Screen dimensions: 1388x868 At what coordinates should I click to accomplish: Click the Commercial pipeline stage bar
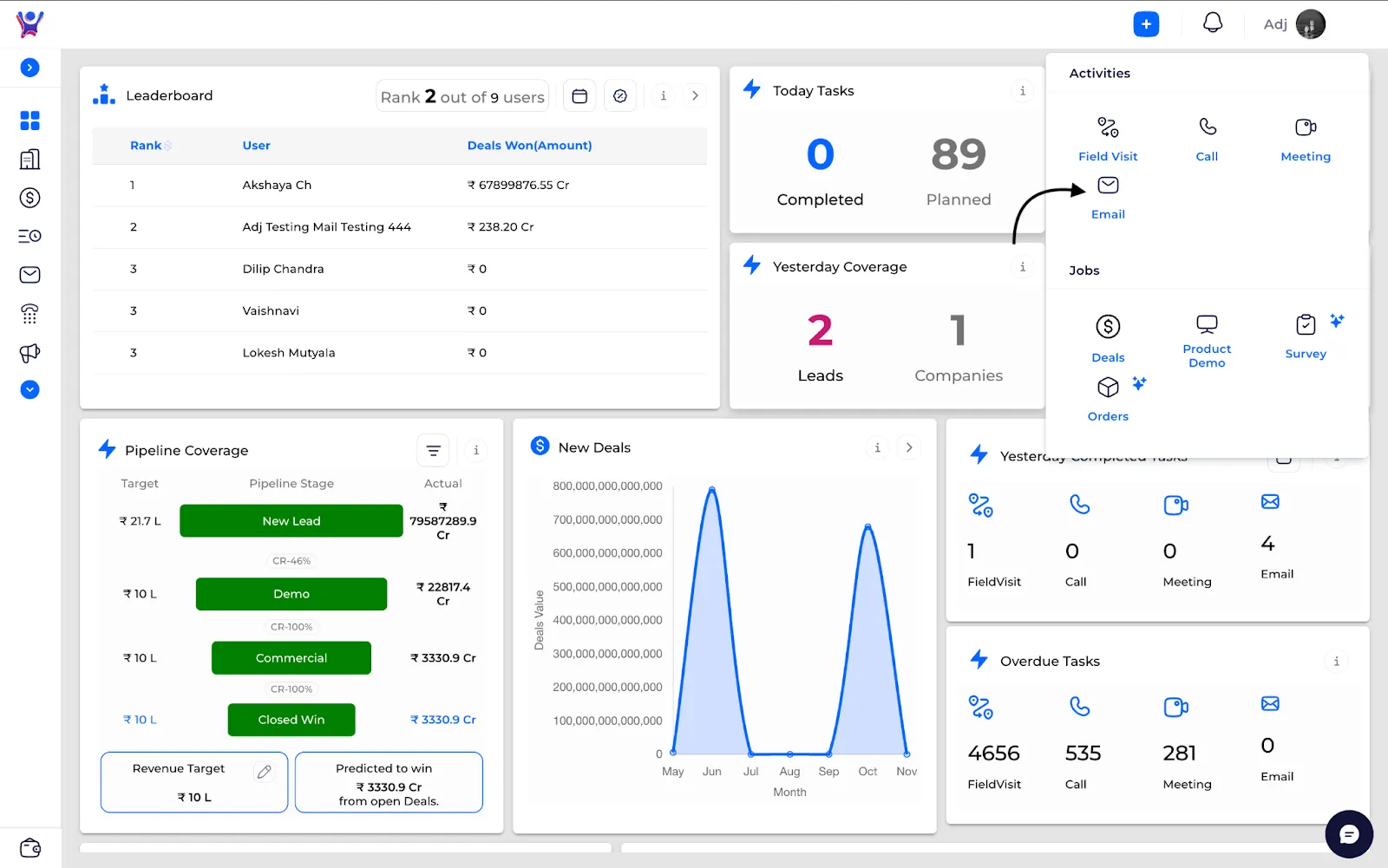point(291,658)
